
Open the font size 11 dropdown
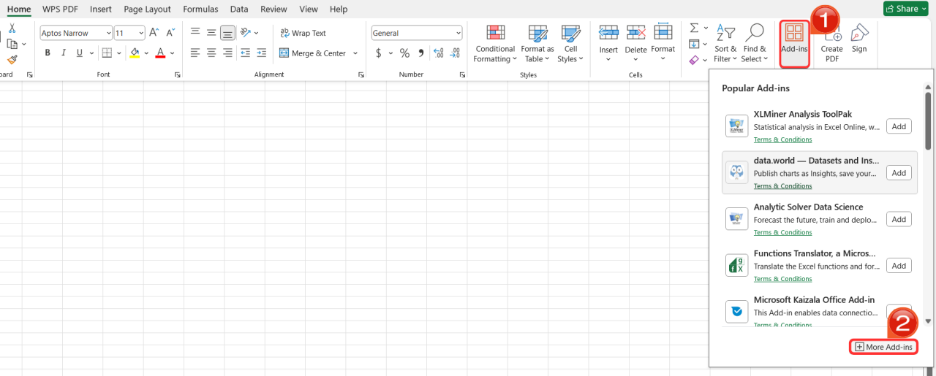click(x=141, y=33)
